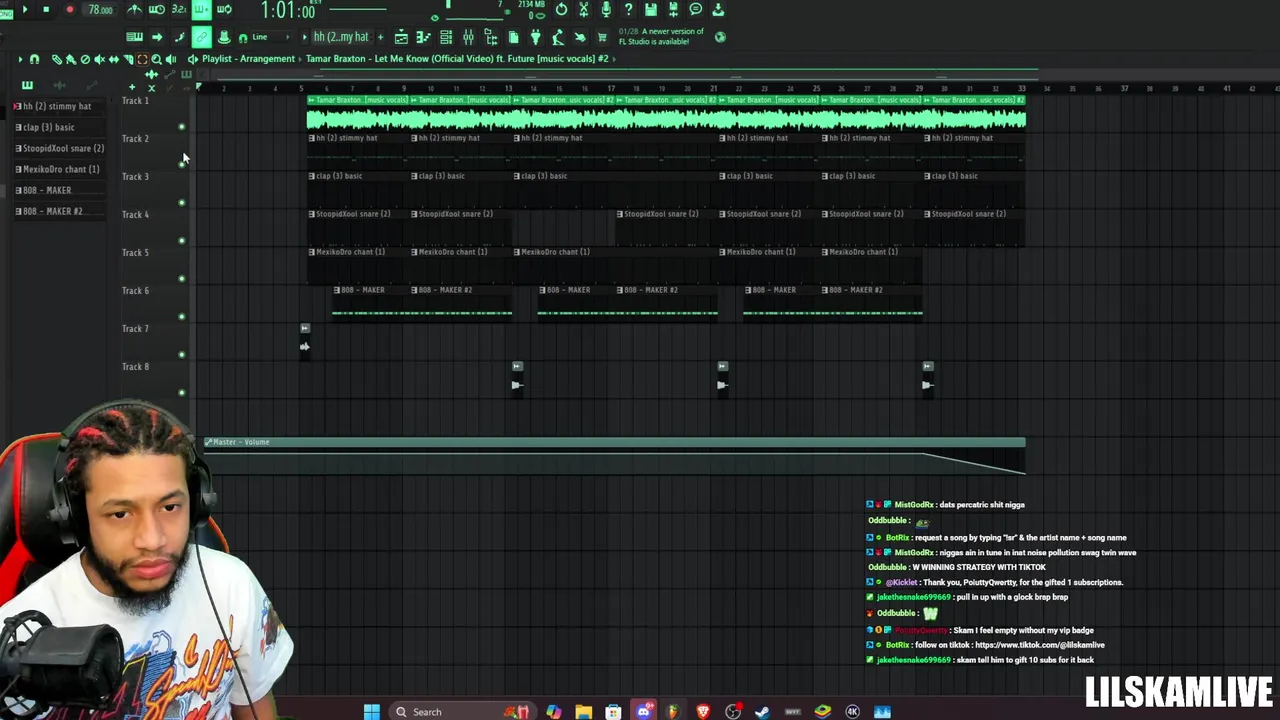
Task: Click the plugin picker plug icon
Action: 535,38
